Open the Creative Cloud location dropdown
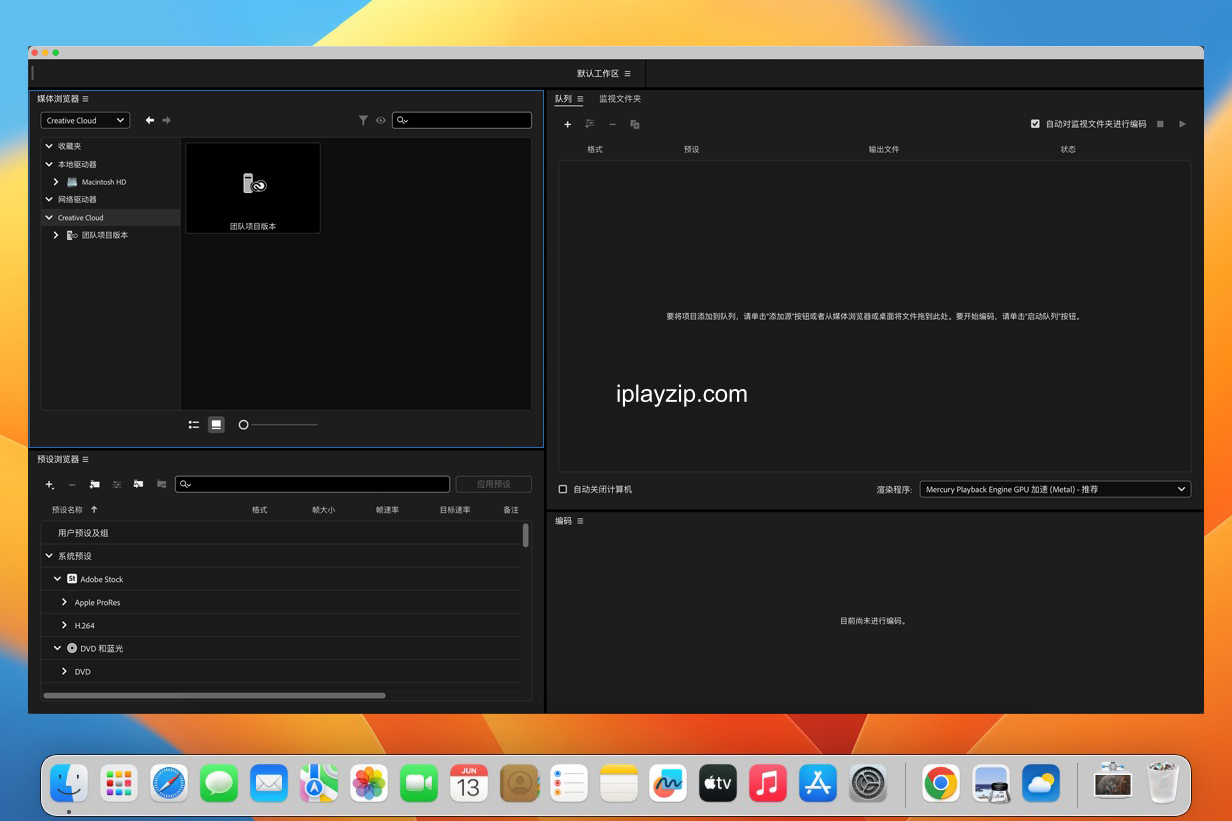Image resolution: width=1232 pixels, height=821 pixels. pyautogui.click(x=85, y=120)
